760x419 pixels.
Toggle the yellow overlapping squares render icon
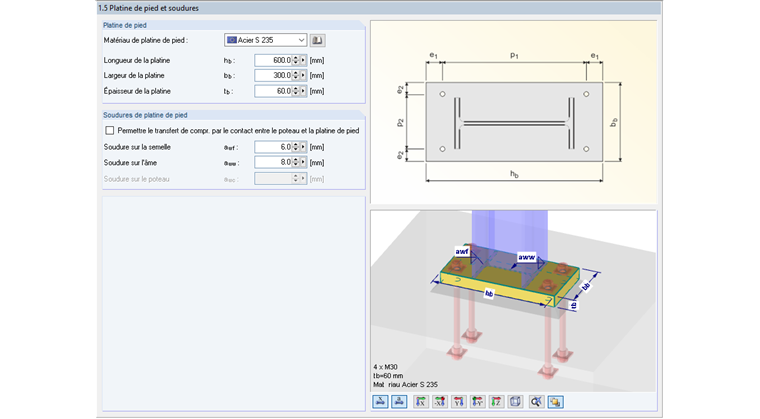pyautogui.click(x=555, y=402)
